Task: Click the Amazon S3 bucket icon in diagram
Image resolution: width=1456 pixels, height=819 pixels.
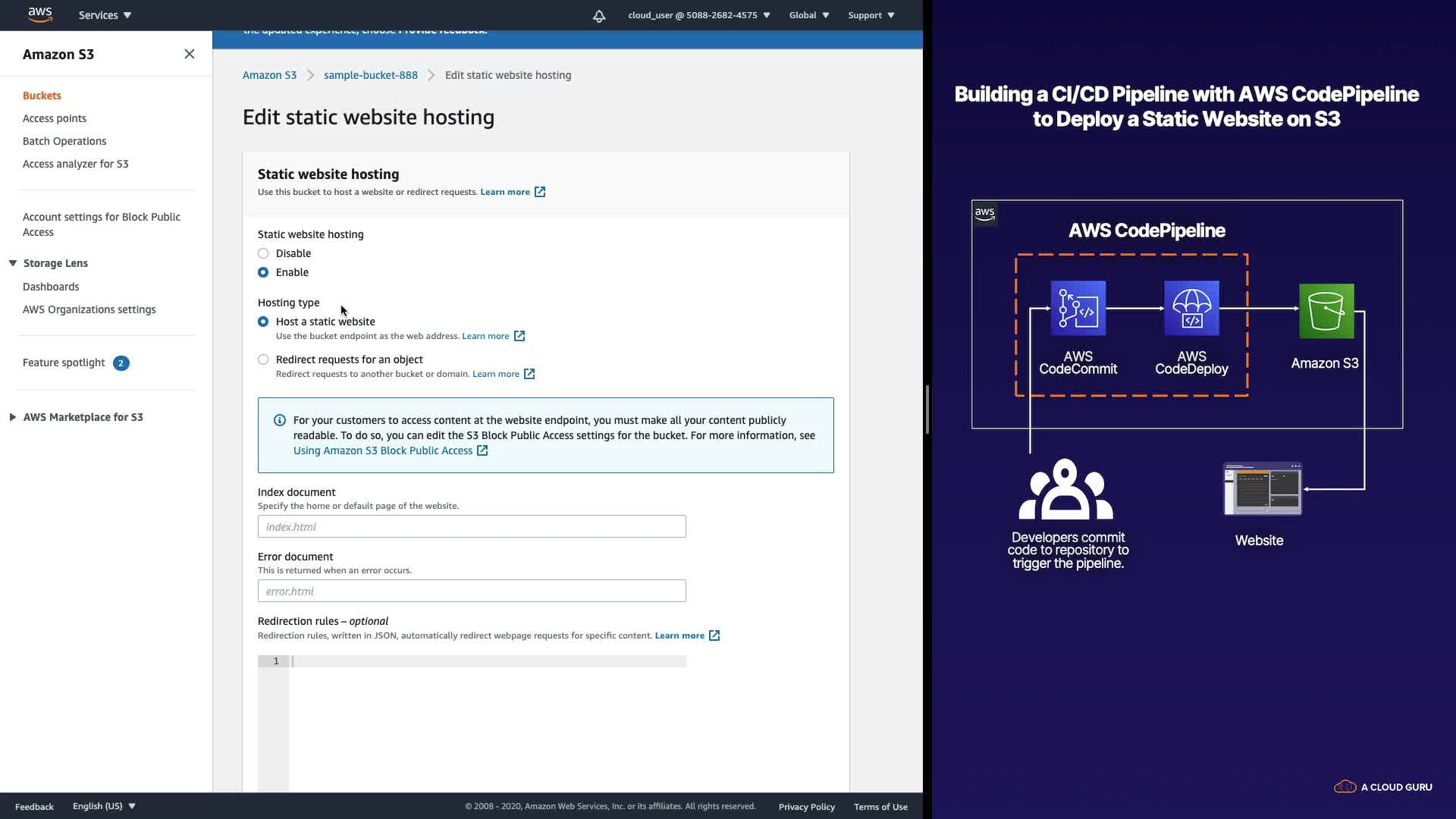Action: point(1326,311)
